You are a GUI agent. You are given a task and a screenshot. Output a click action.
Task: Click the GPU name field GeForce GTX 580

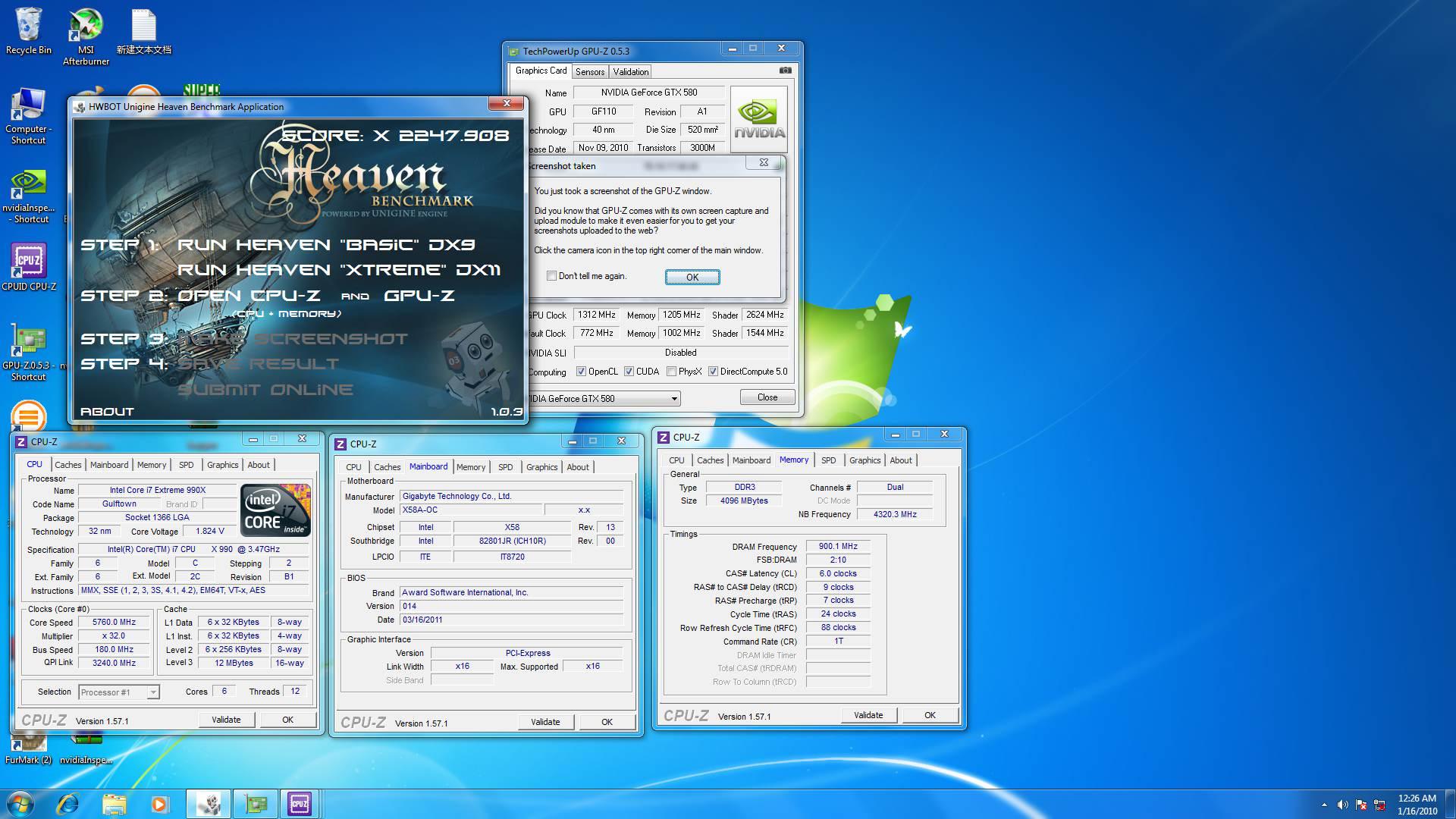point(649,93)
